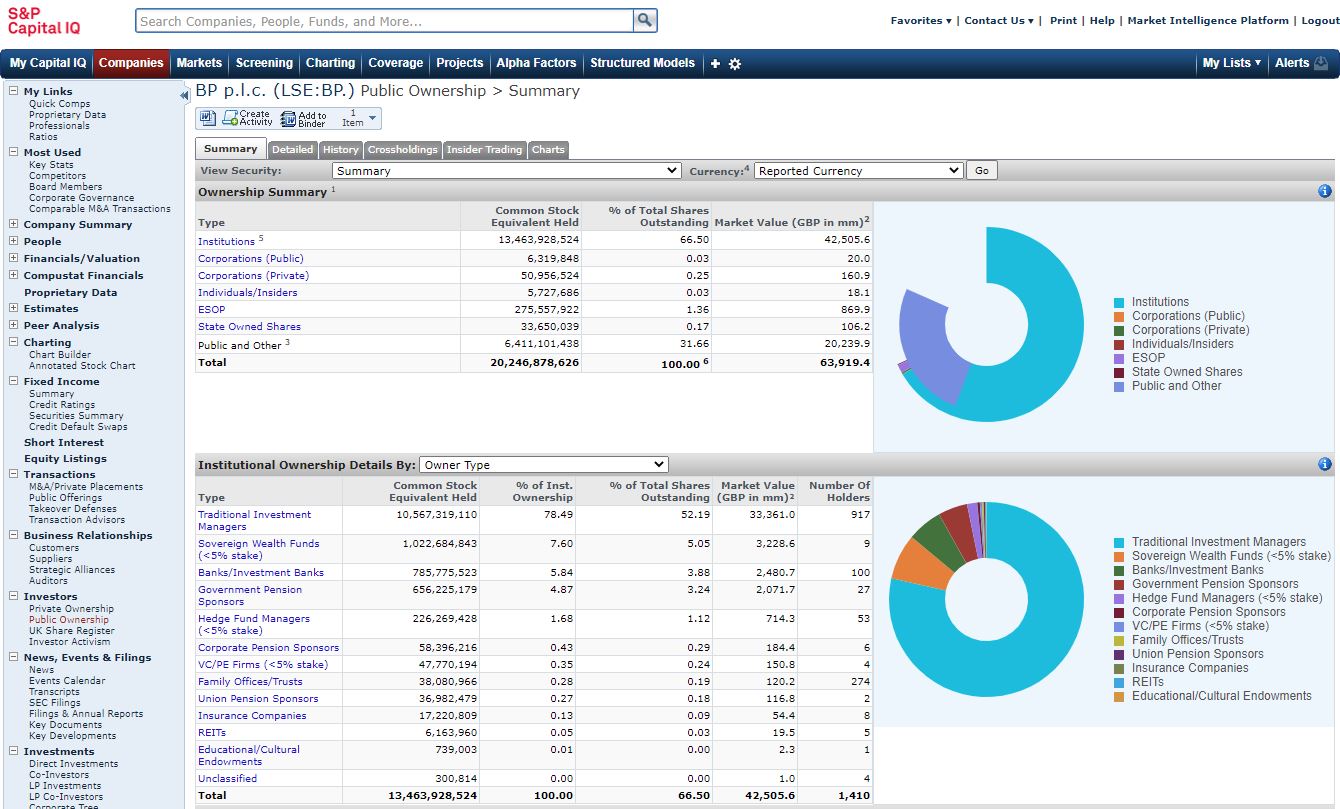The image size is (1340, 809).
Task: Expand the Peer Analysis section
Action: [14, 325]
